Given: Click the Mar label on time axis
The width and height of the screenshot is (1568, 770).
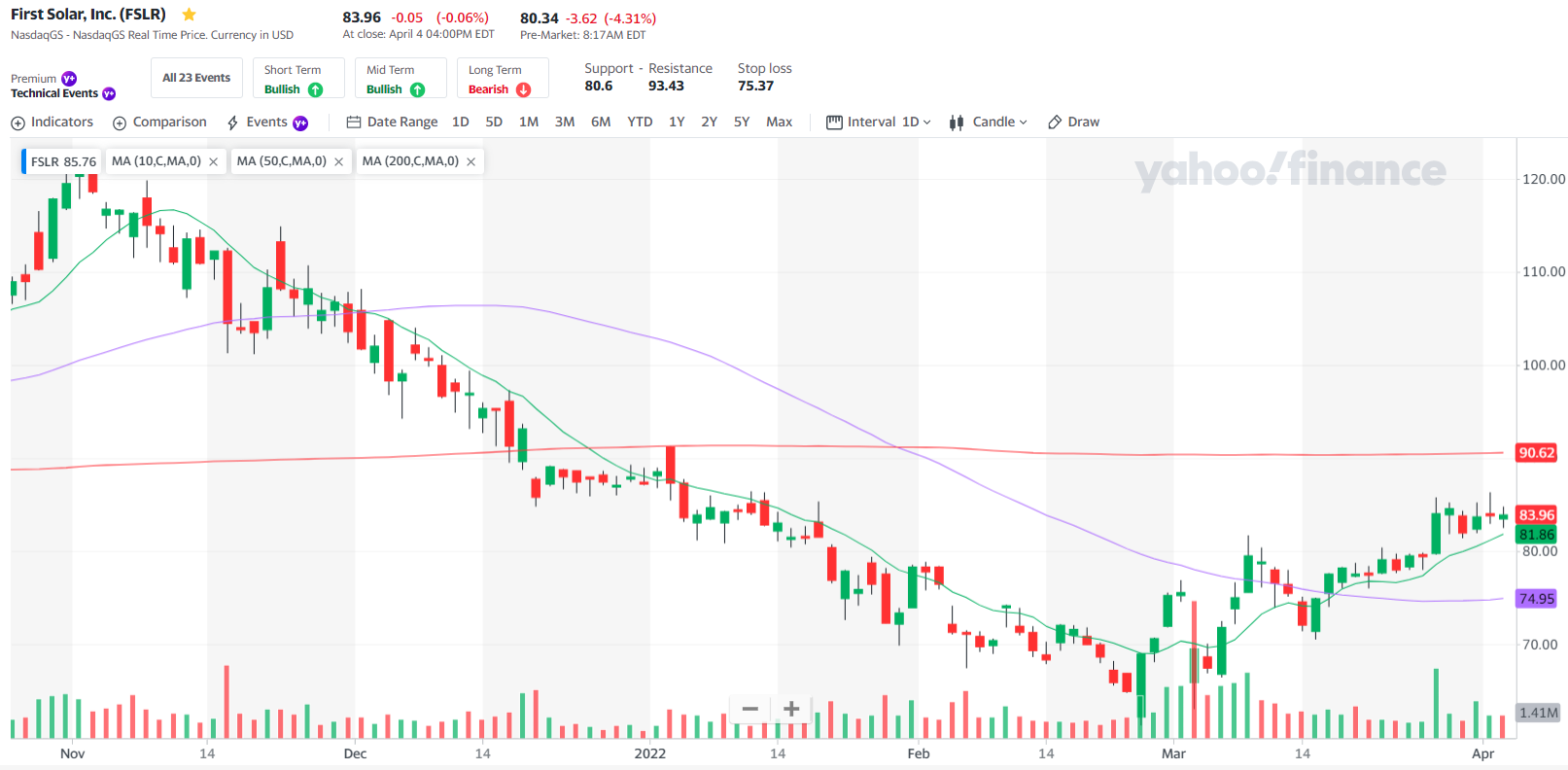Looking at the screenshot, I should [1173, 753].
